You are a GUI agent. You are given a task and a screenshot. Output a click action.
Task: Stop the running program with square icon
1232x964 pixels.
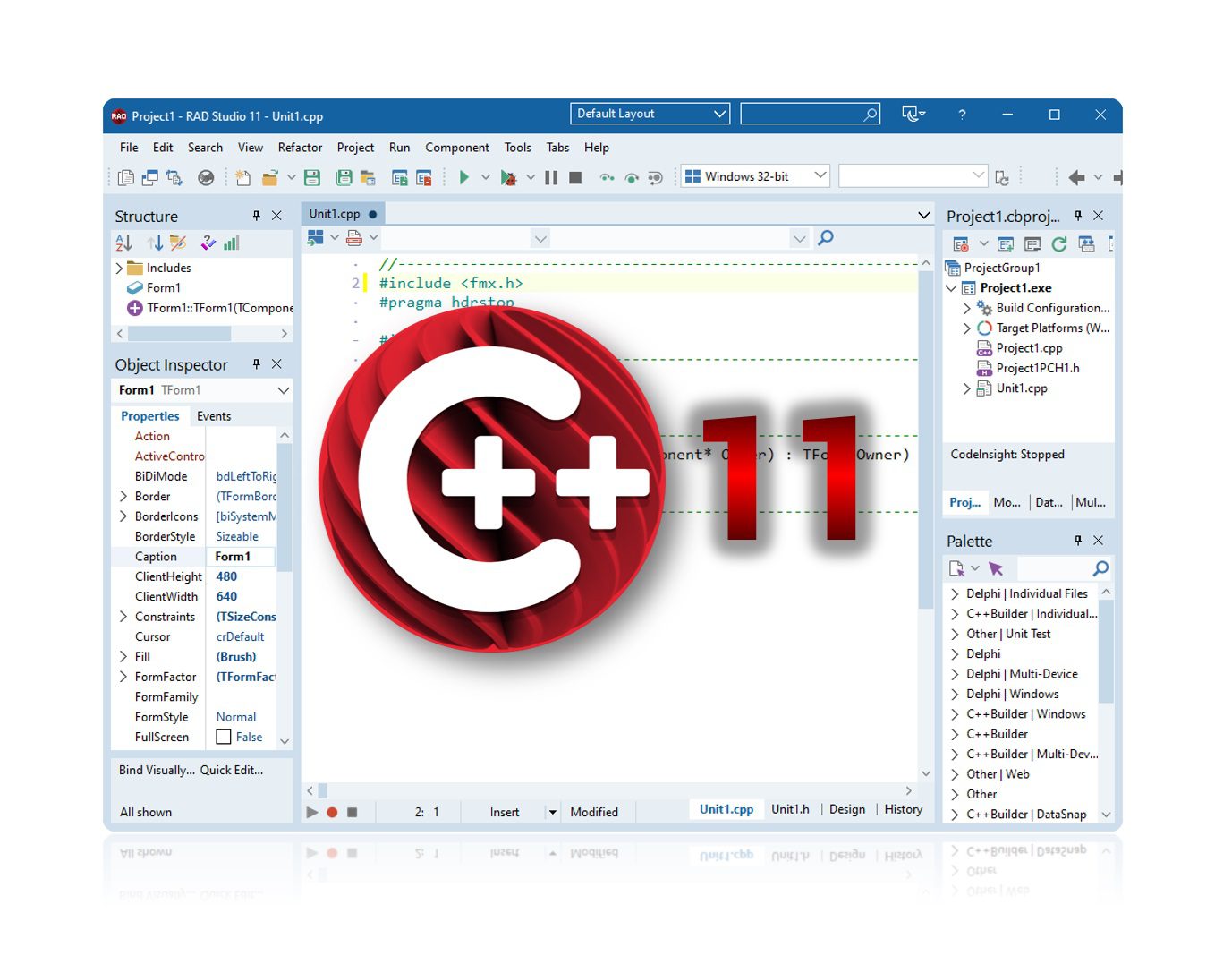(576, 177)
